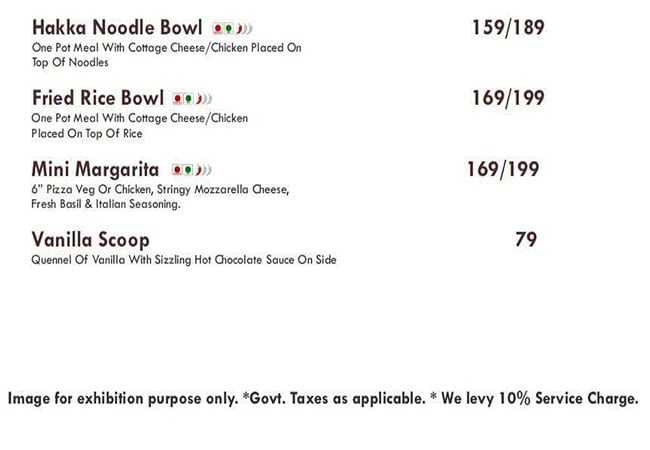Click the 169/199 price for Fried Rice Bowl
This screenshot has height=450, width=650.
[508, 98]
